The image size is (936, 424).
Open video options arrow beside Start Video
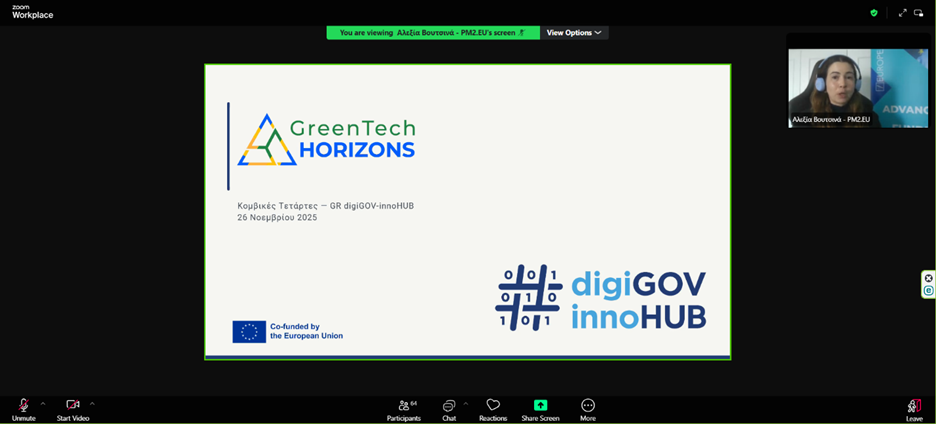pyautogui.click(x=92, y=403)
